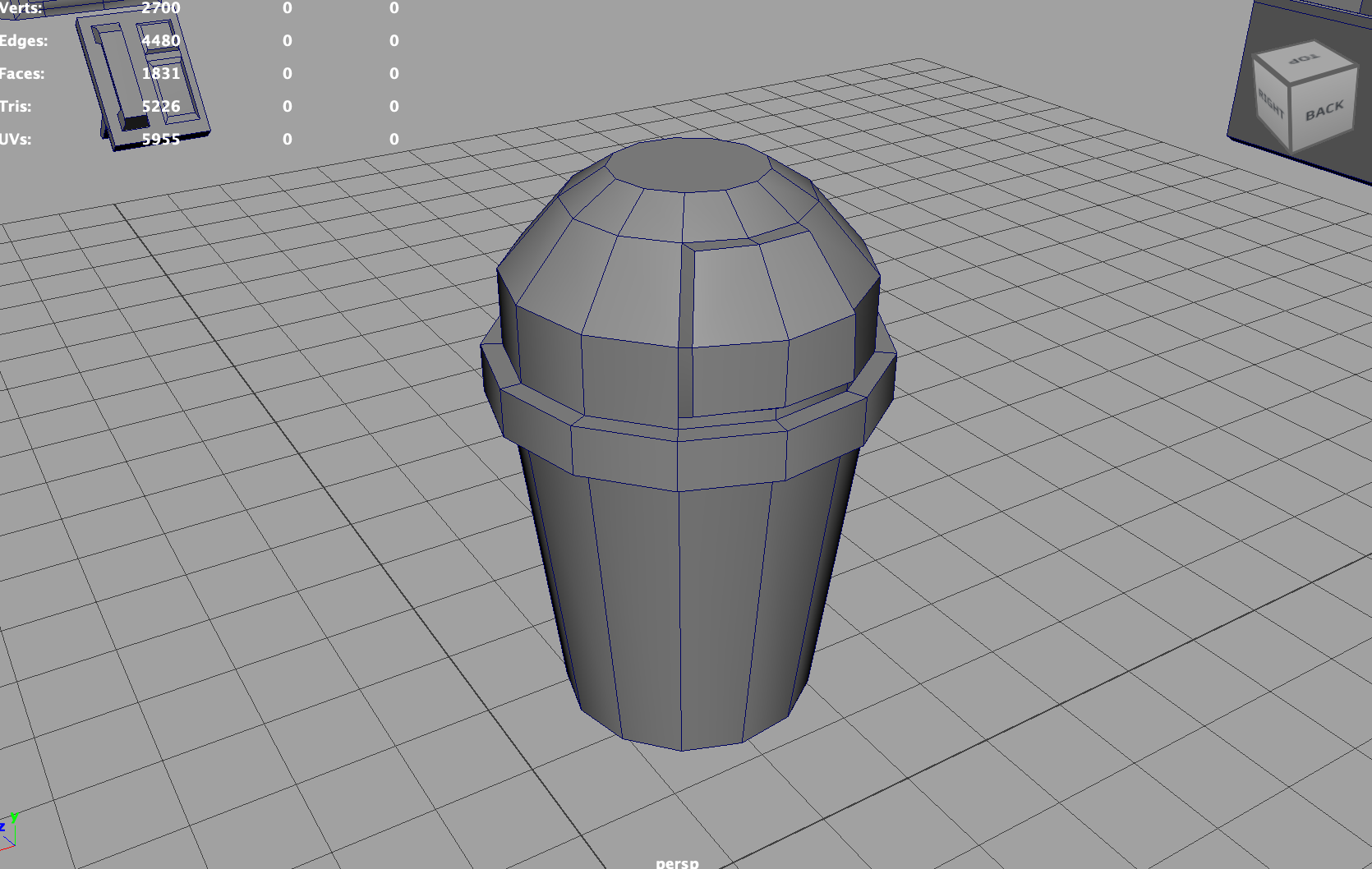The height and width of the screenshot is (869, 1372).
Task: Click the RIGHT face of the ViewCube
Action: 1272,106
